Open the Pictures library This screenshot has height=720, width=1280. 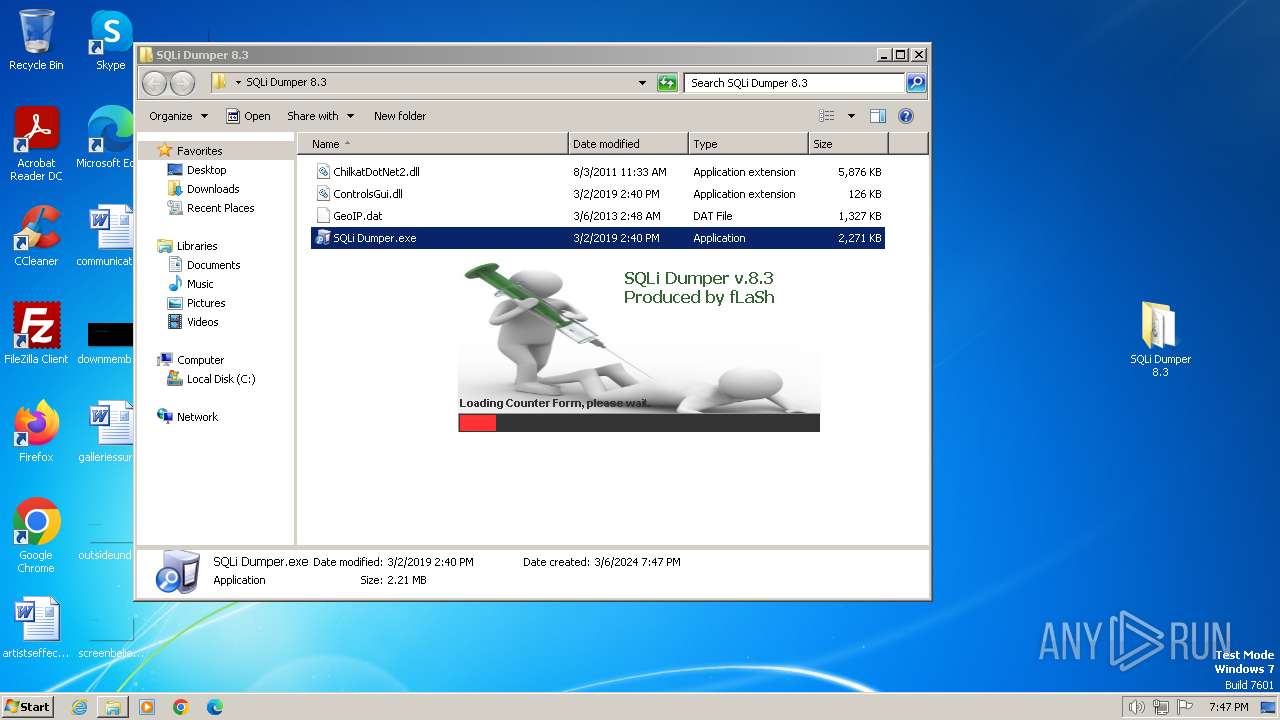[x=205, y=303]
